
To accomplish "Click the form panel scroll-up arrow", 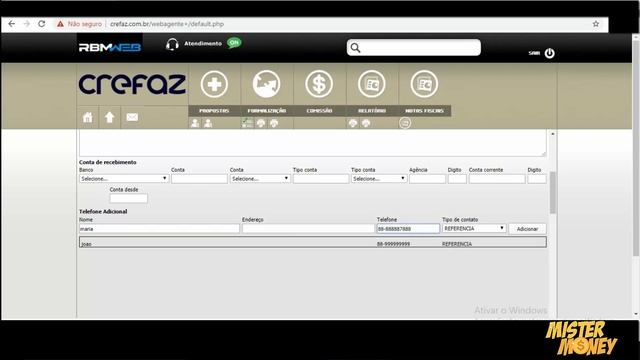I will point(553,134).
